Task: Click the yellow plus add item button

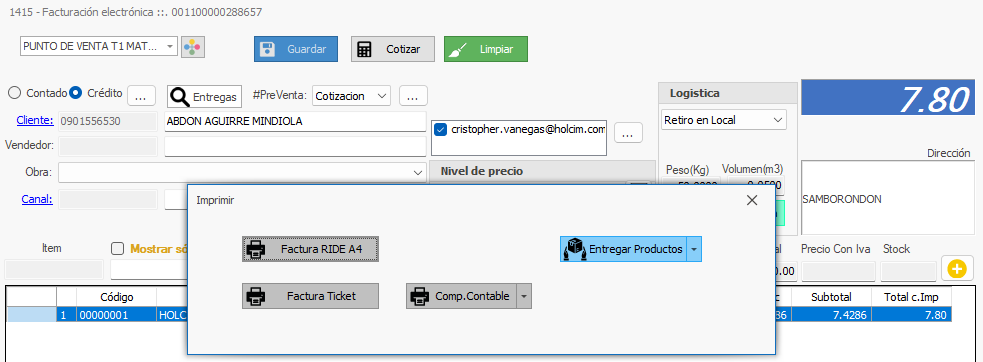Action: point(957,270)
